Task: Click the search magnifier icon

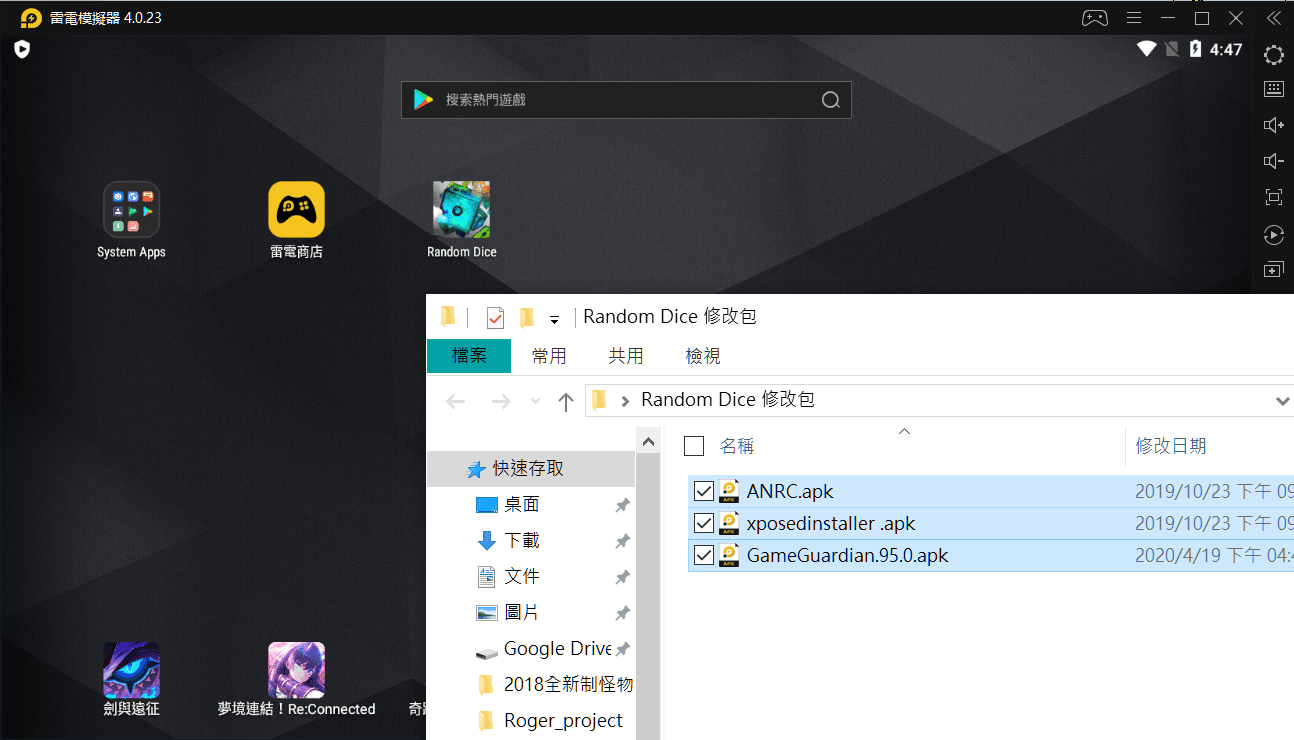Action: [x=830, y=100]
